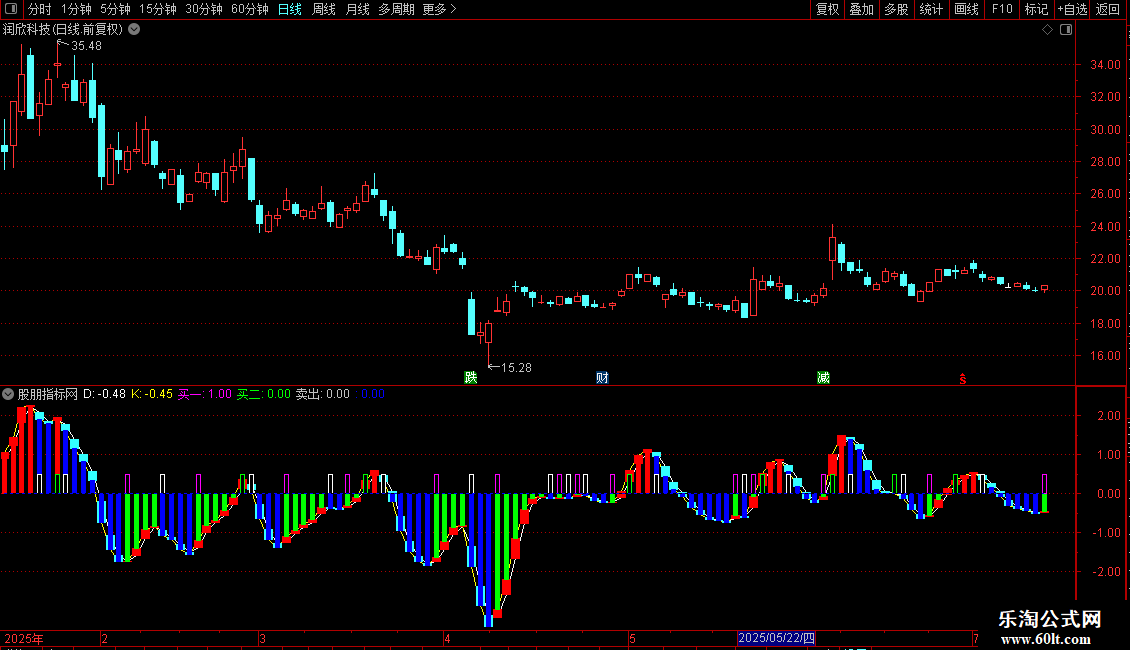Open the stock title dropdown arrow icon

(134, 29)
